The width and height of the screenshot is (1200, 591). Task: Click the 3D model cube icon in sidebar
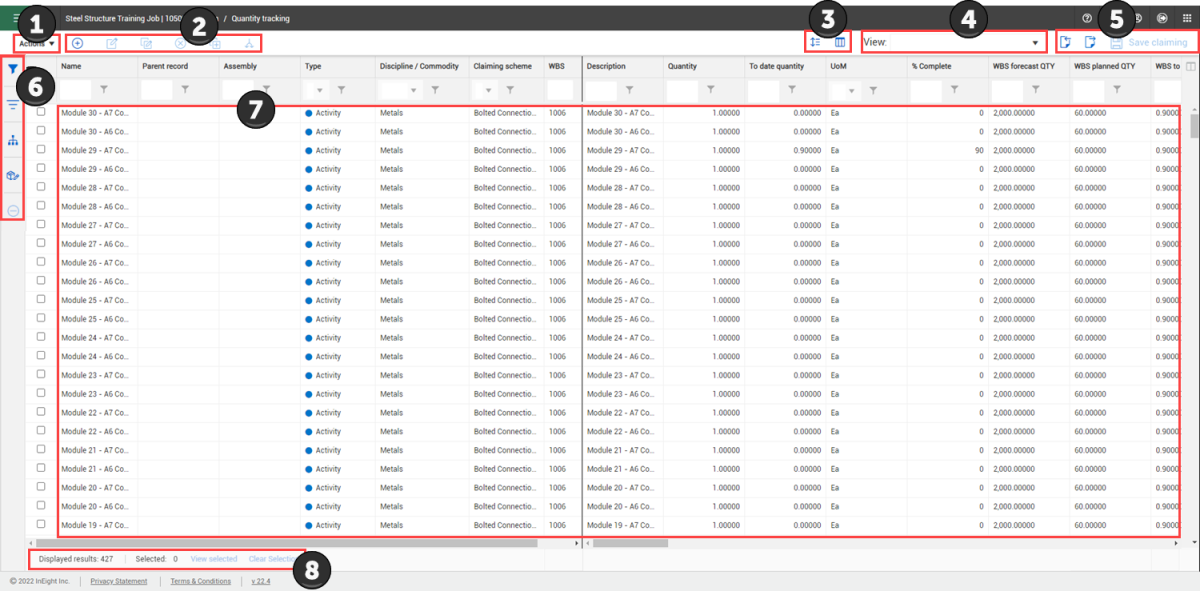[13, 175]
